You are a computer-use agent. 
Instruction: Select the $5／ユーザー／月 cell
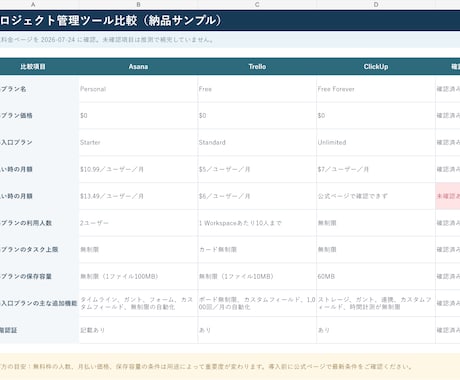tap(257, 169)
